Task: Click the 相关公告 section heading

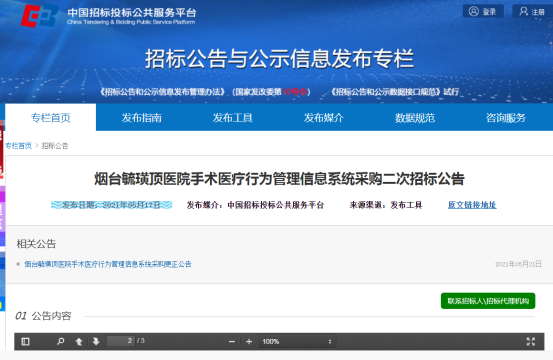Action: 36,244
